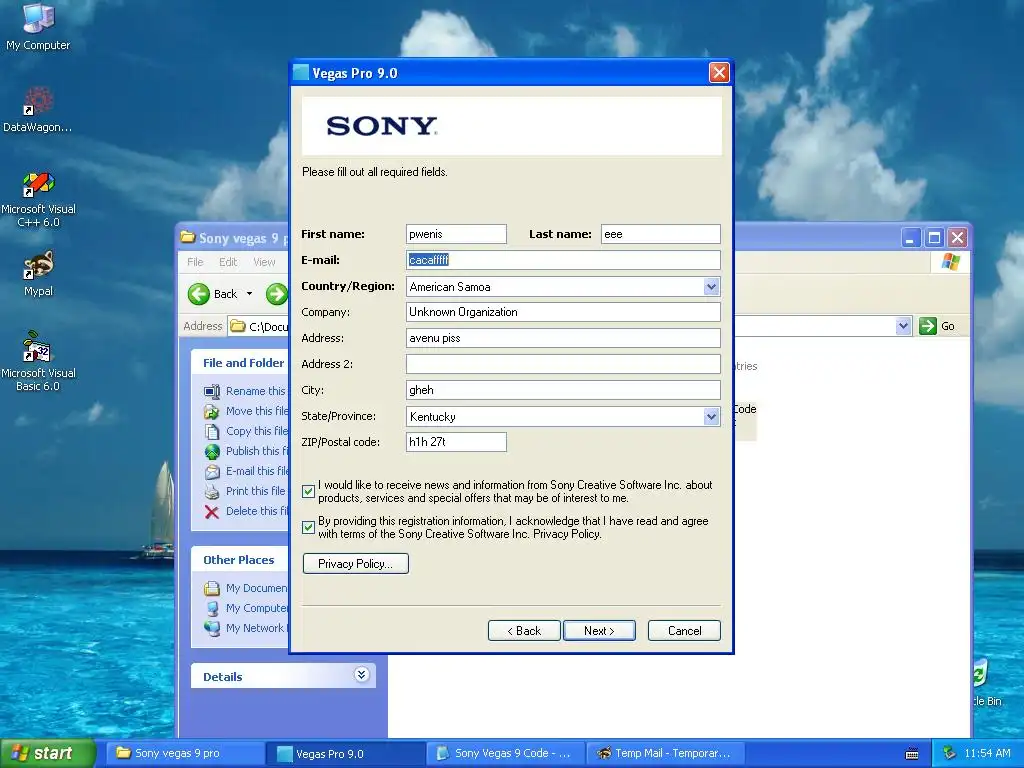Click into the E-mail field
Viewport: 1024px width, 768px height.
[563, 260]
